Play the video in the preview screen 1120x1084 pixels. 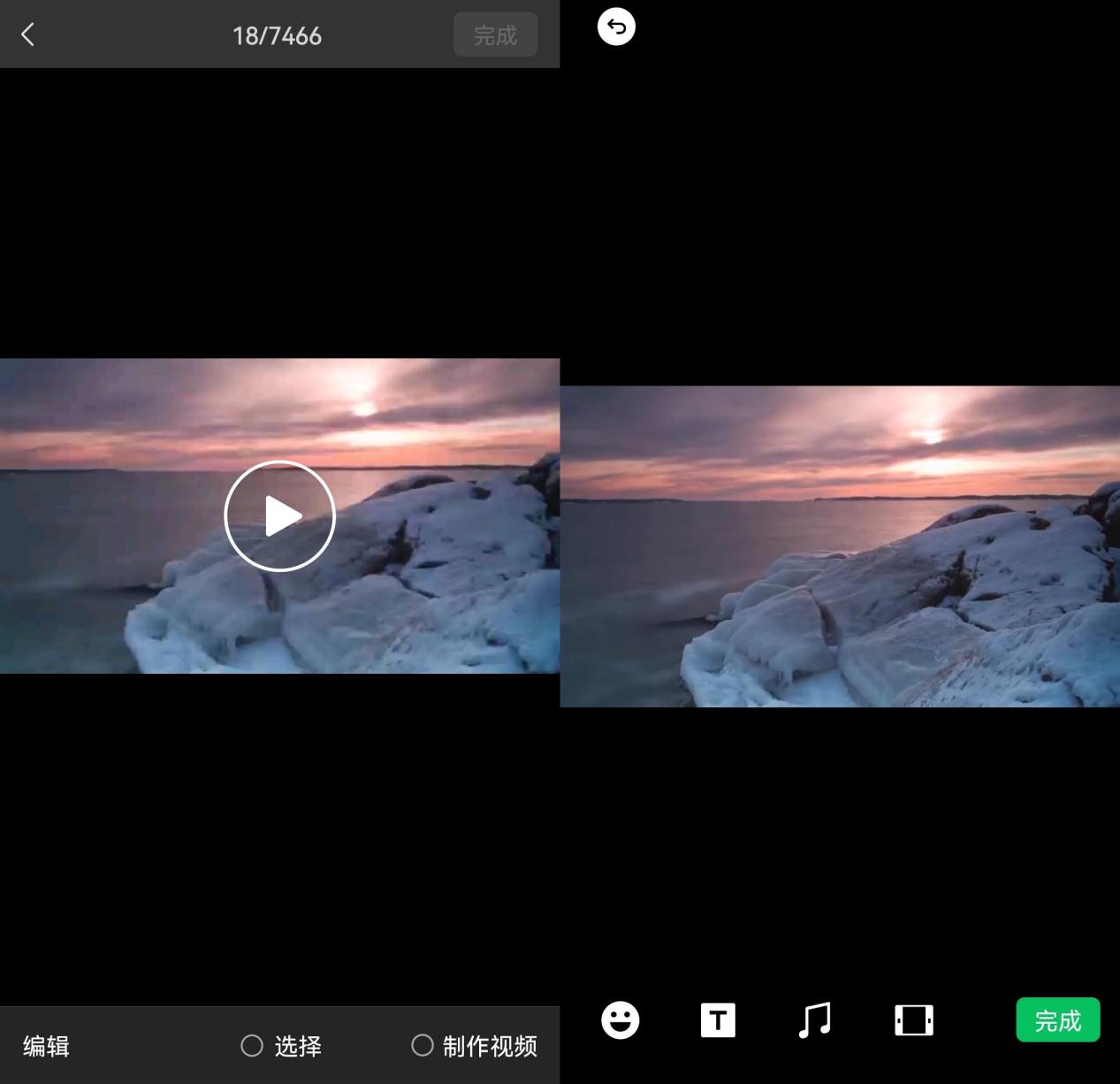point(279,515)
